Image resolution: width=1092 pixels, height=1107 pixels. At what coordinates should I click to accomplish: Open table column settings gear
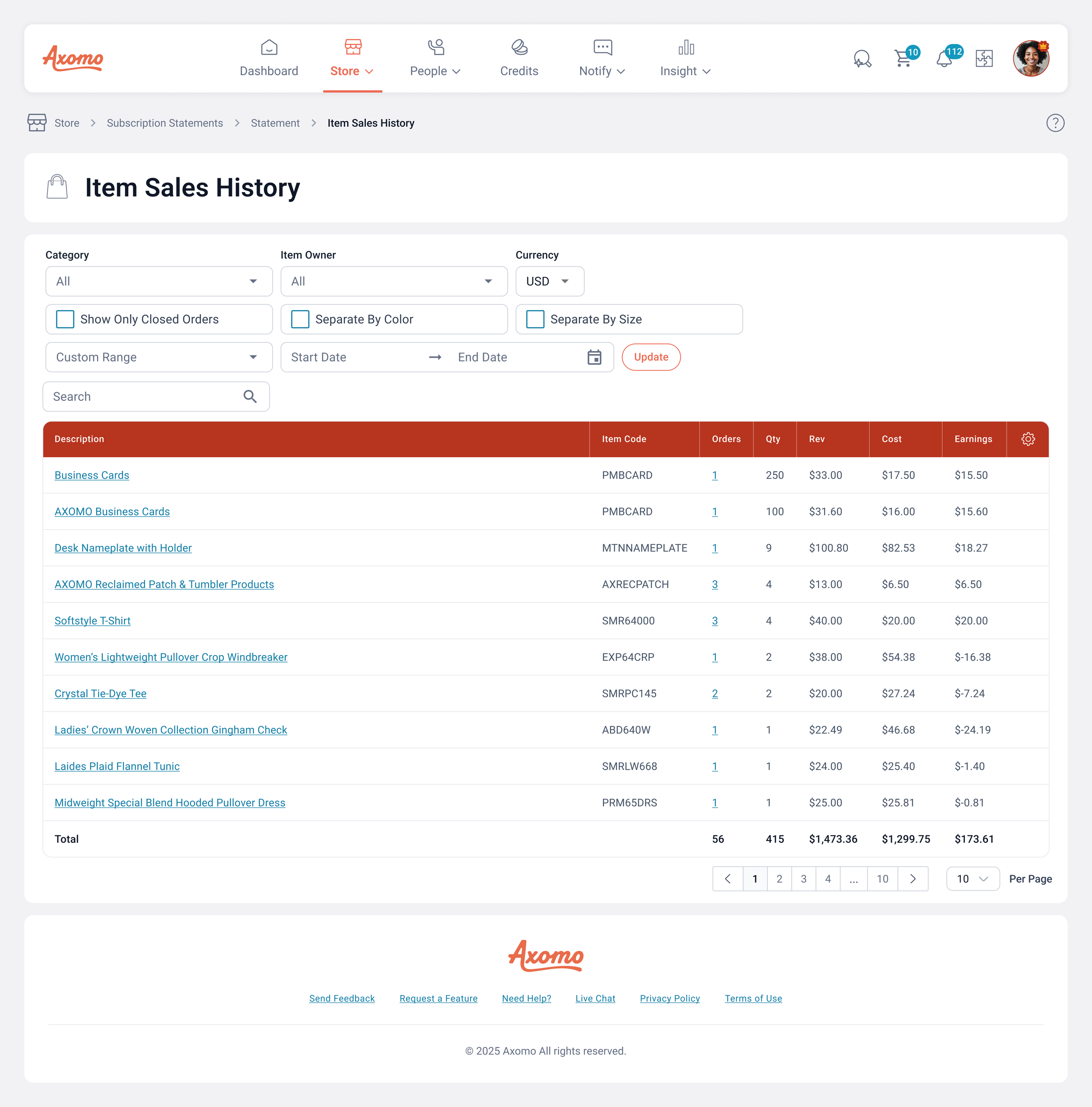(1028, 439)
